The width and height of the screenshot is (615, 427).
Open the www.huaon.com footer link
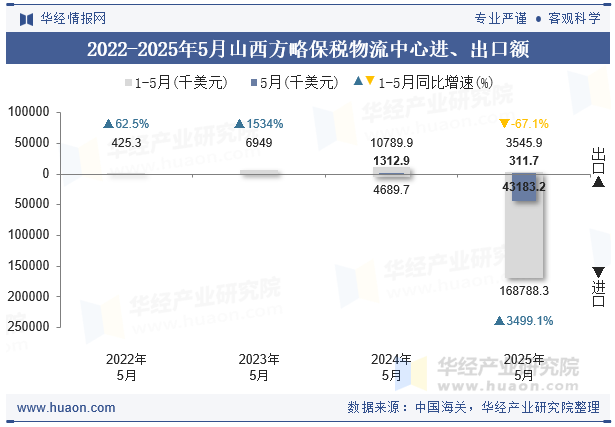click(66, 408)
